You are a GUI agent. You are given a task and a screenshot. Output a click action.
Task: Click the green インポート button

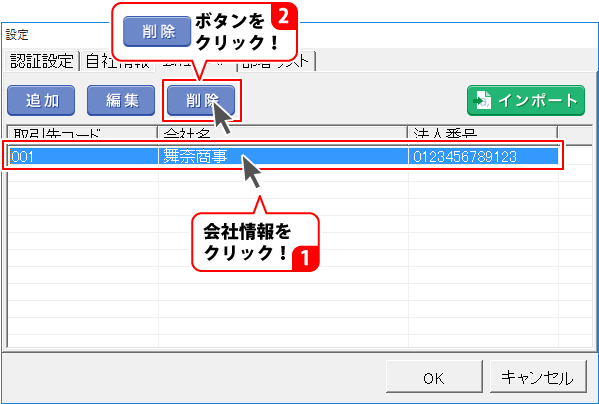click(526, 100)
